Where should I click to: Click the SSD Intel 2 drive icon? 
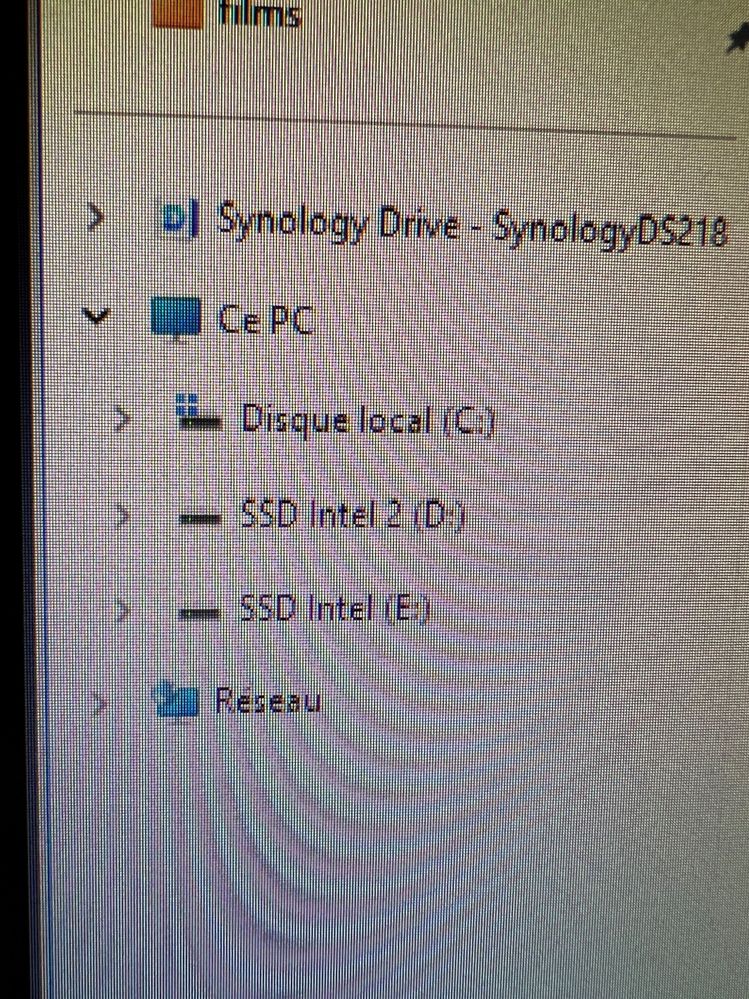pos(199,519)
